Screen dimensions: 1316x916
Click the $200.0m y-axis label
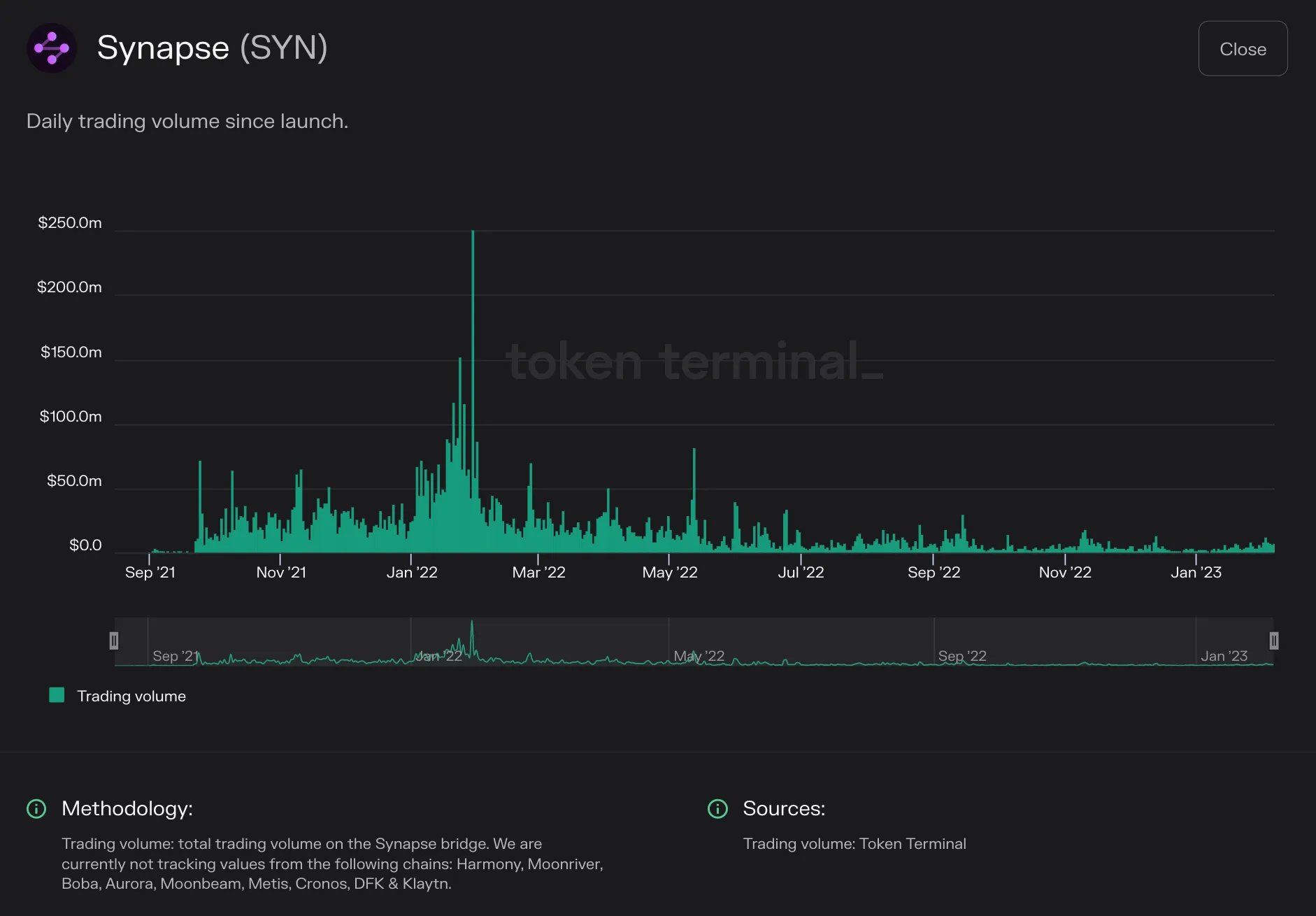coord(69,287)
